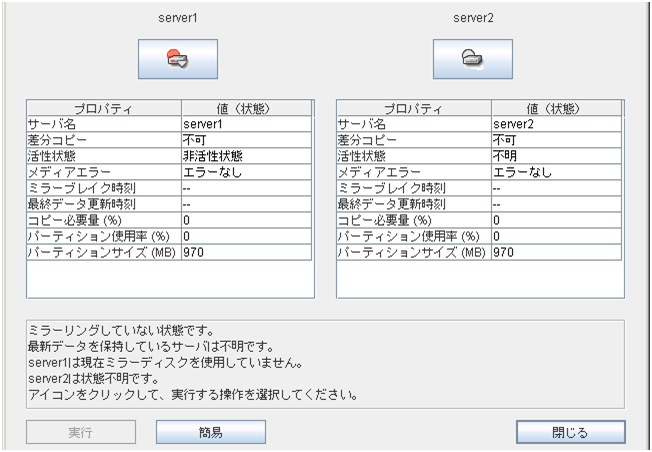Select server1 プロパティ column header
This screenshot has width=652, height=452.
point(103,108)
